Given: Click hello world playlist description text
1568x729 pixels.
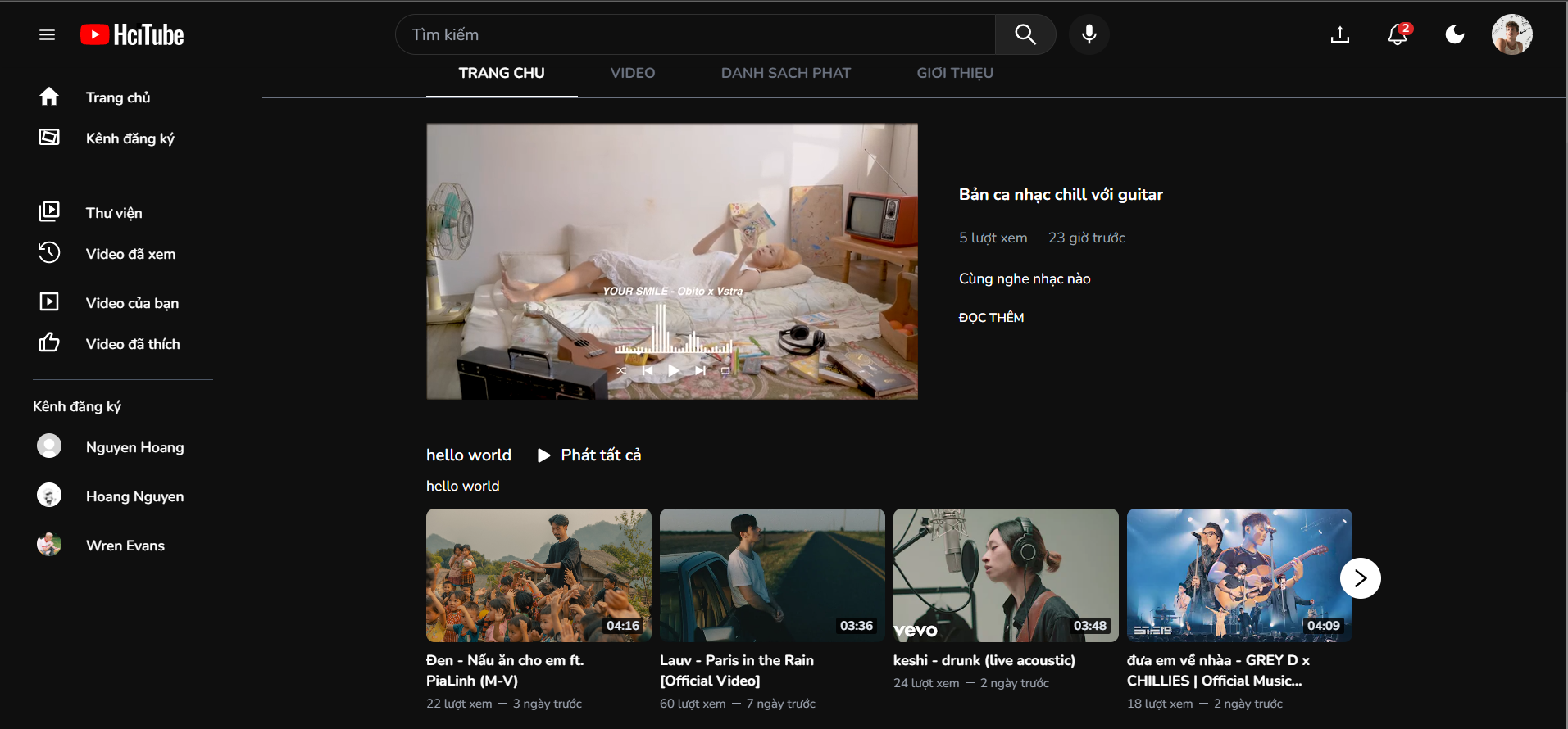Looking at the screenshot, I should click(x=463, y=486).
